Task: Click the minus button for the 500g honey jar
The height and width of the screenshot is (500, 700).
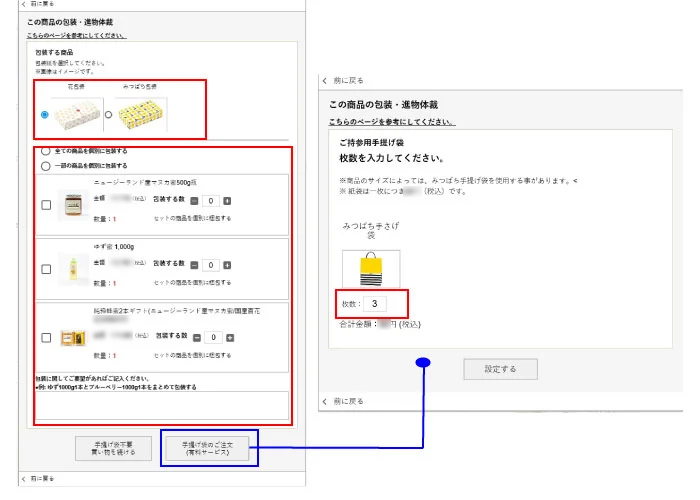Action: point(194,200)
